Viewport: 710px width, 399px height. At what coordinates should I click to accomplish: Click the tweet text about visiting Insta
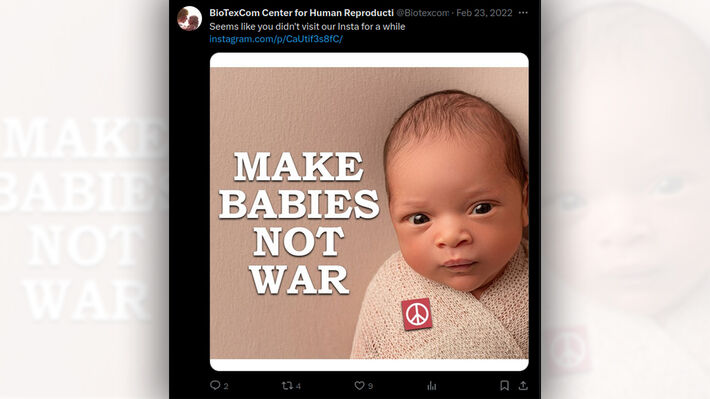coord(307,26)
